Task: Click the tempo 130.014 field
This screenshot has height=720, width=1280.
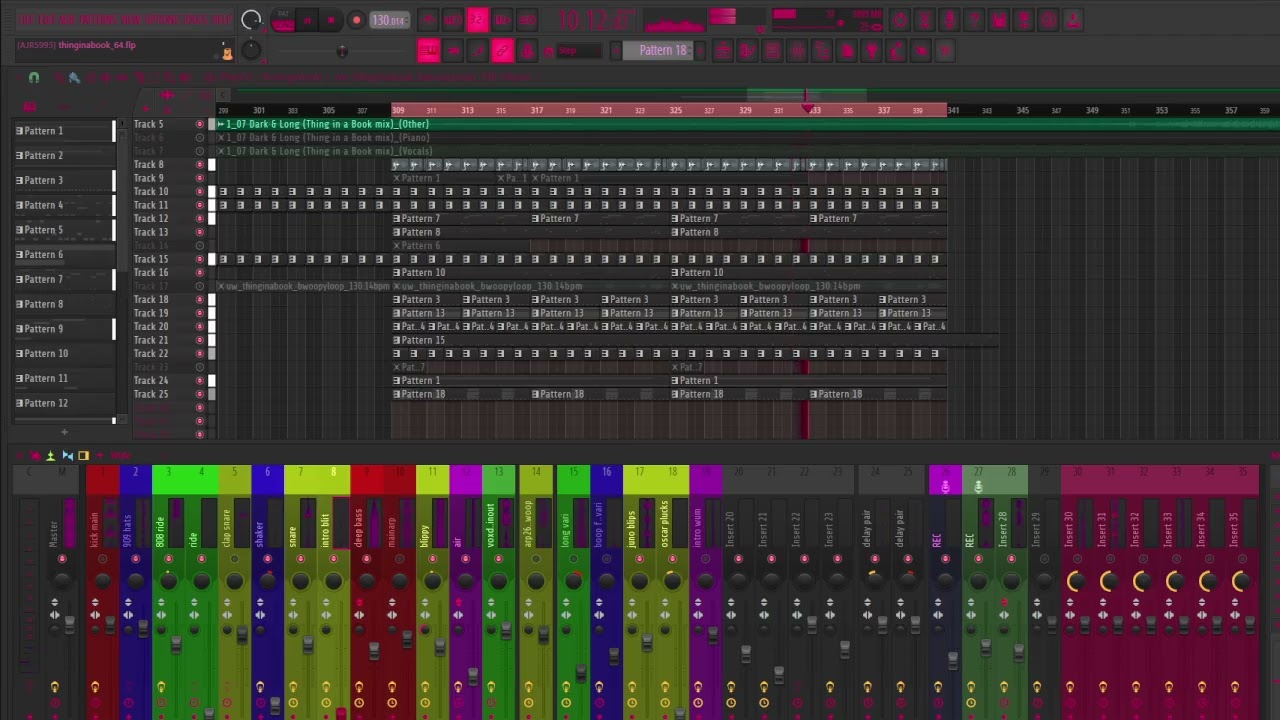Action: click(x=389, y=20)
